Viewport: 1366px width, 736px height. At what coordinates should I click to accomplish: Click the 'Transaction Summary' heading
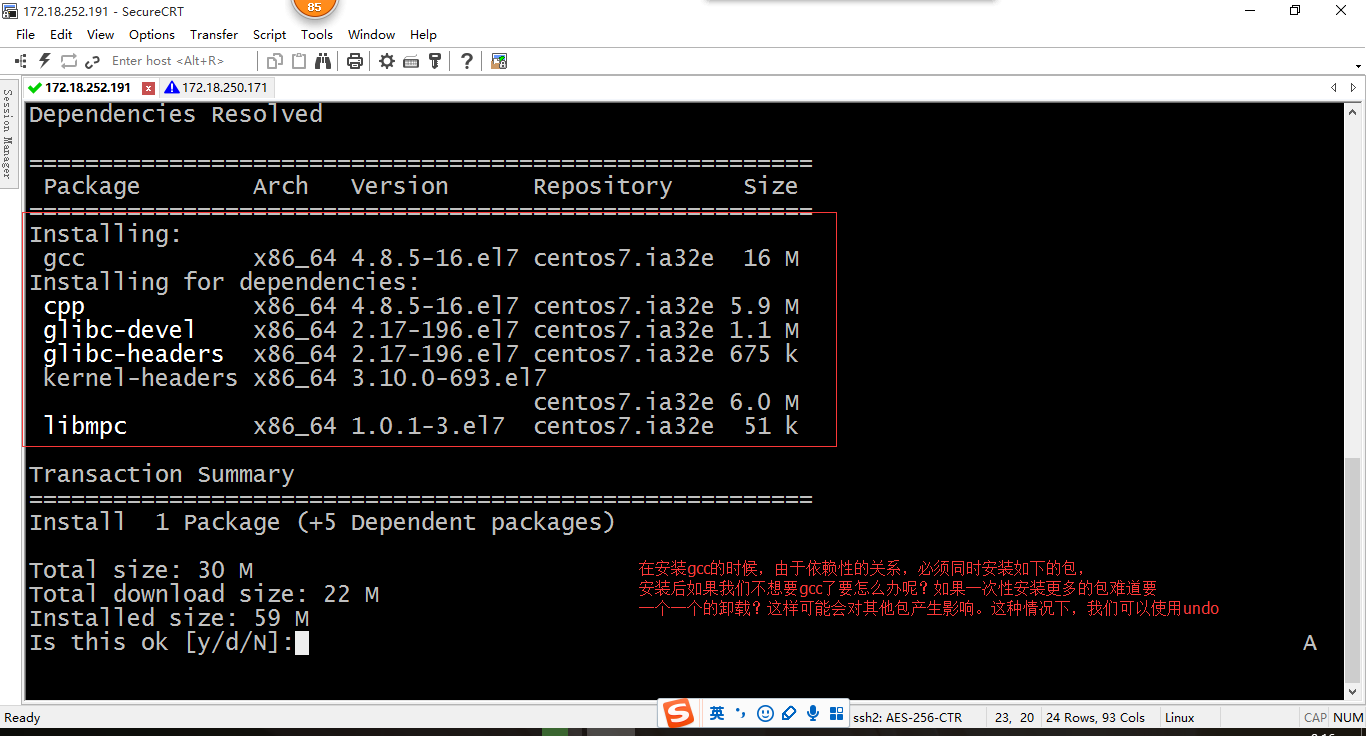tap(162, 474)
